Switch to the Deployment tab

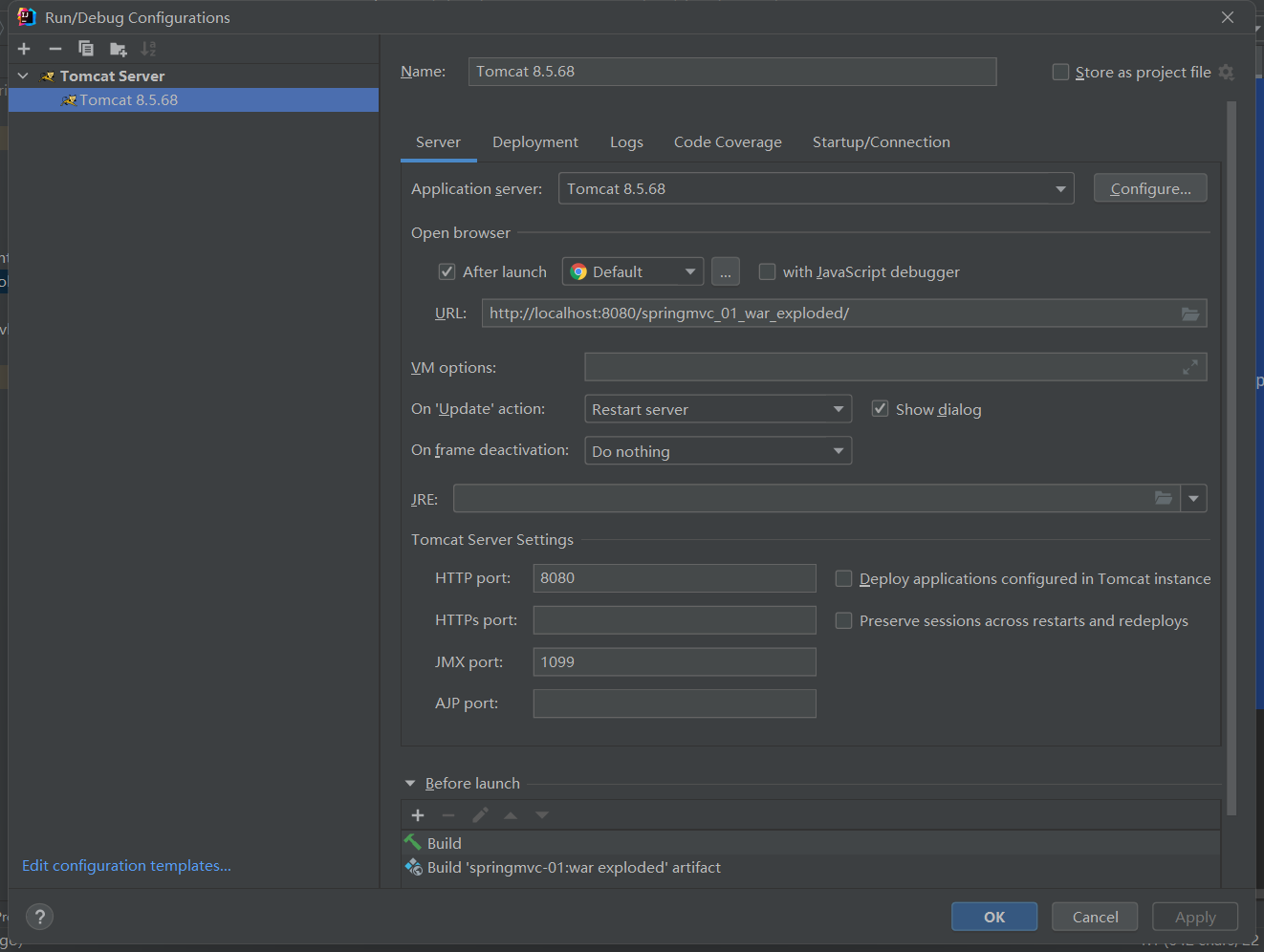click(x=534, y=142)
